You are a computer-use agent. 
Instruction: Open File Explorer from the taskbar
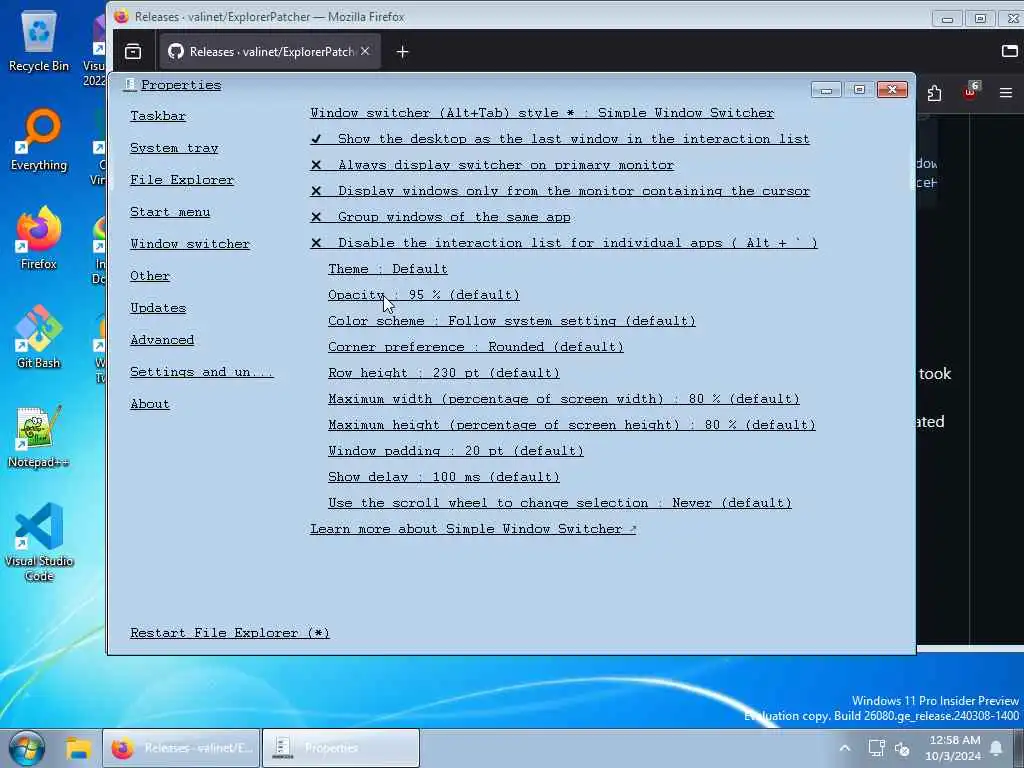[78, 748]
